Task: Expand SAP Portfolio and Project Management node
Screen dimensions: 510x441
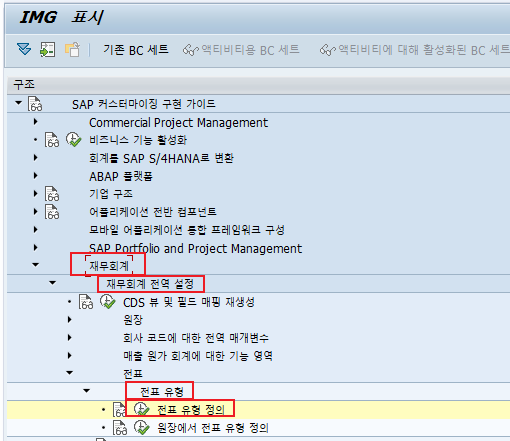Action: (36, 247)
